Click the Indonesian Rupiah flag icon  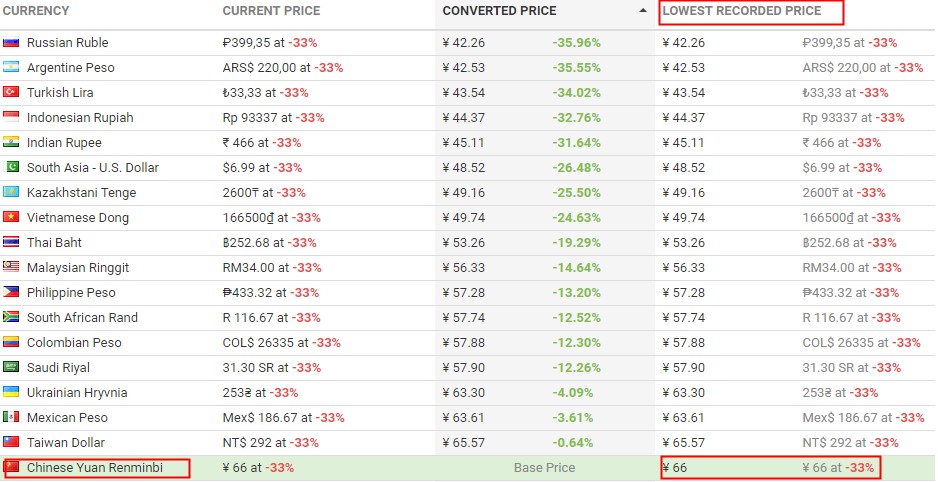pyautogui.click(x=11, y=118)
